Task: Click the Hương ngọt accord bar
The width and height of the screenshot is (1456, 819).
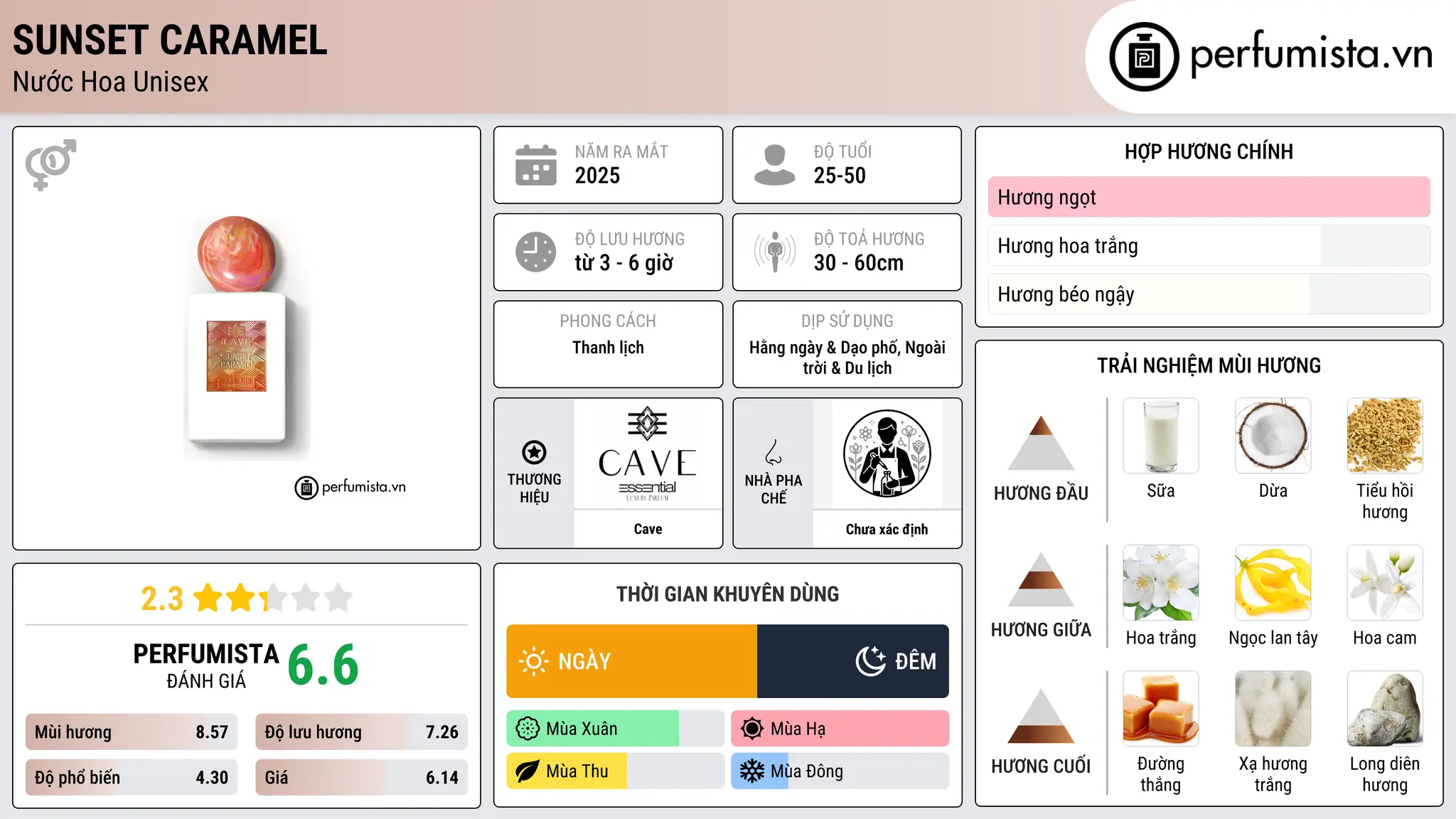Action: click(x=1209, y=197)
